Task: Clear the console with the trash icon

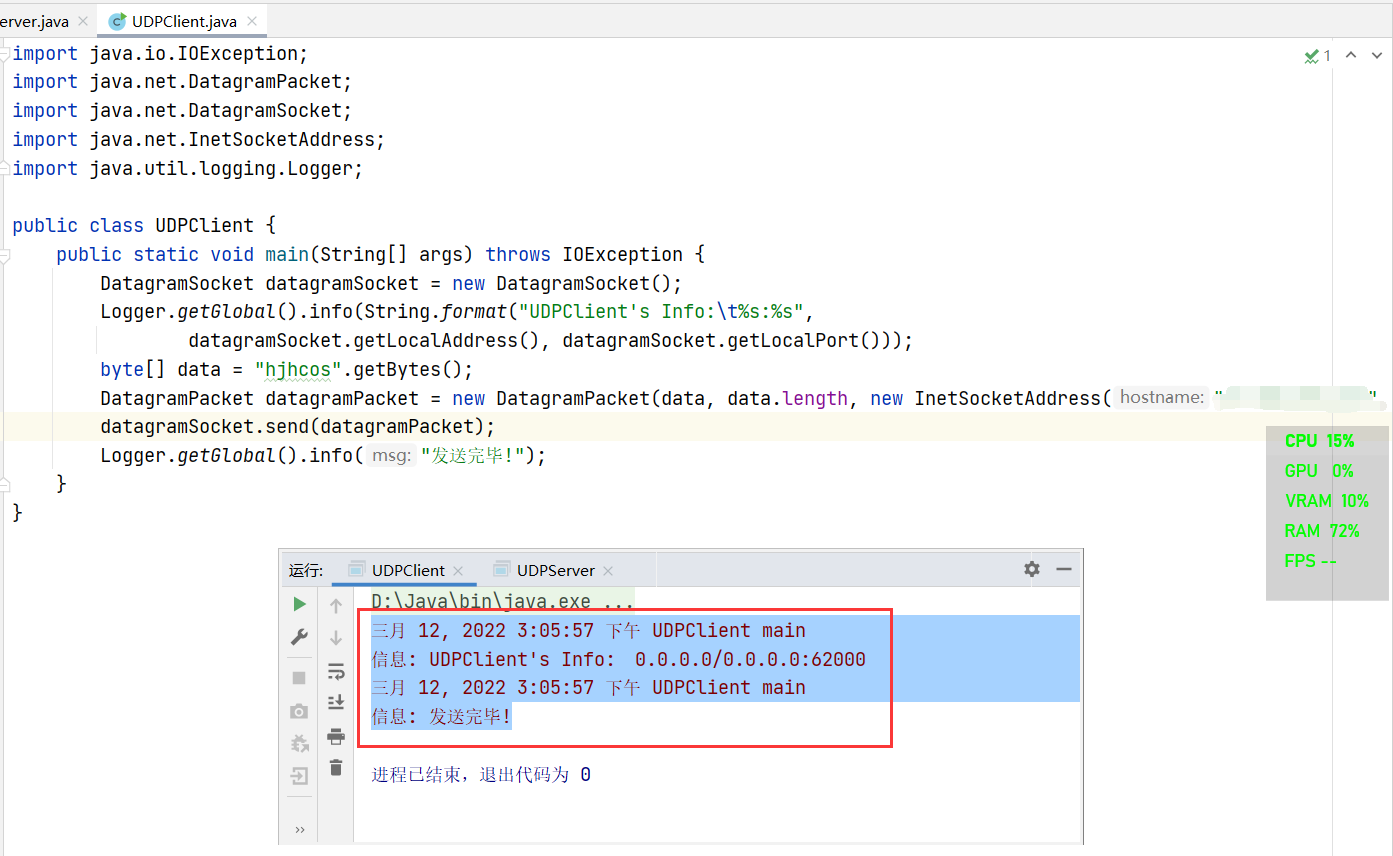Action: [x=336, y=768]
